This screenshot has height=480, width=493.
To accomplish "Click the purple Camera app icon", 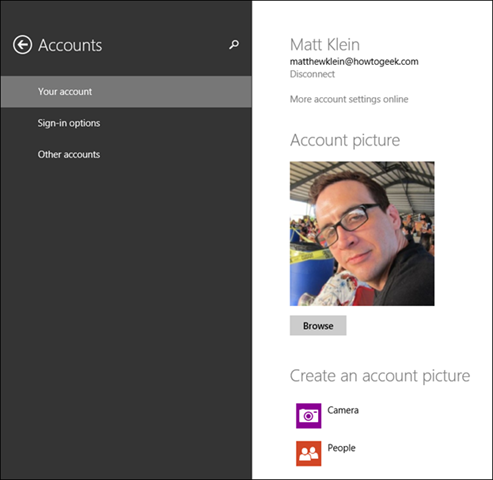I will (309, 416).
